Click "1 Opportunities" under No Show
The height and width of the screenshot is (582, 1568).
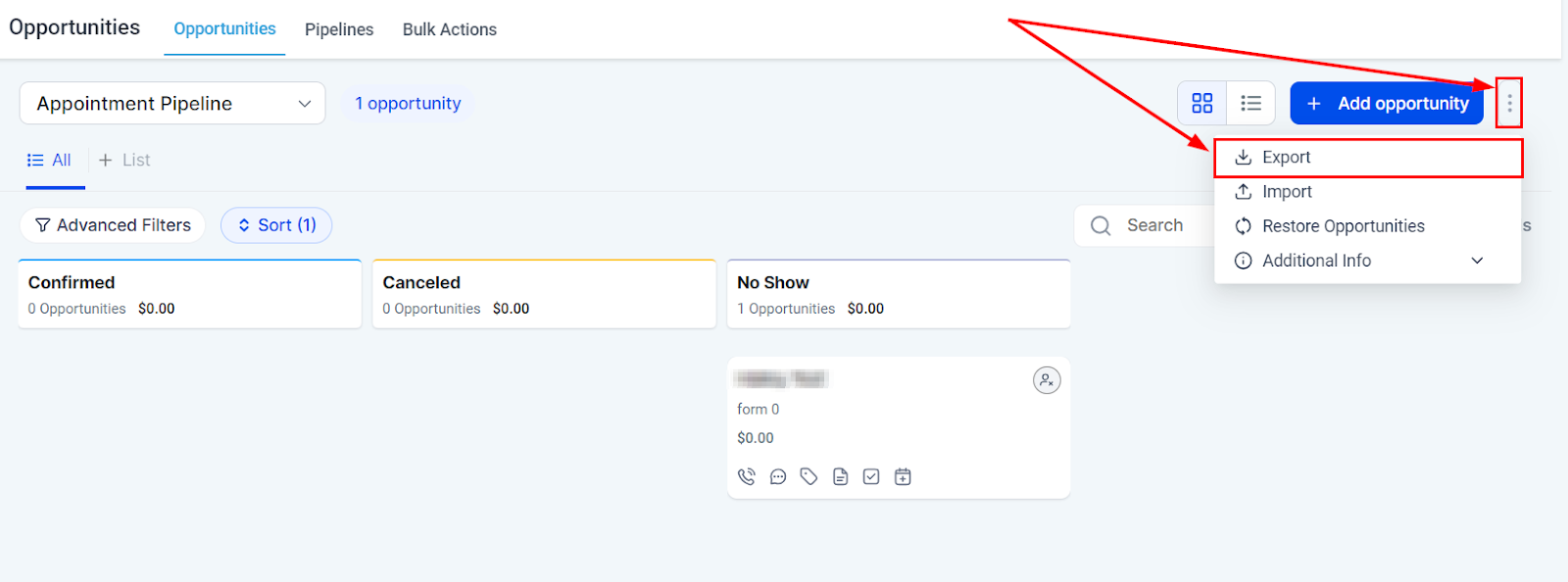(786, 309)
